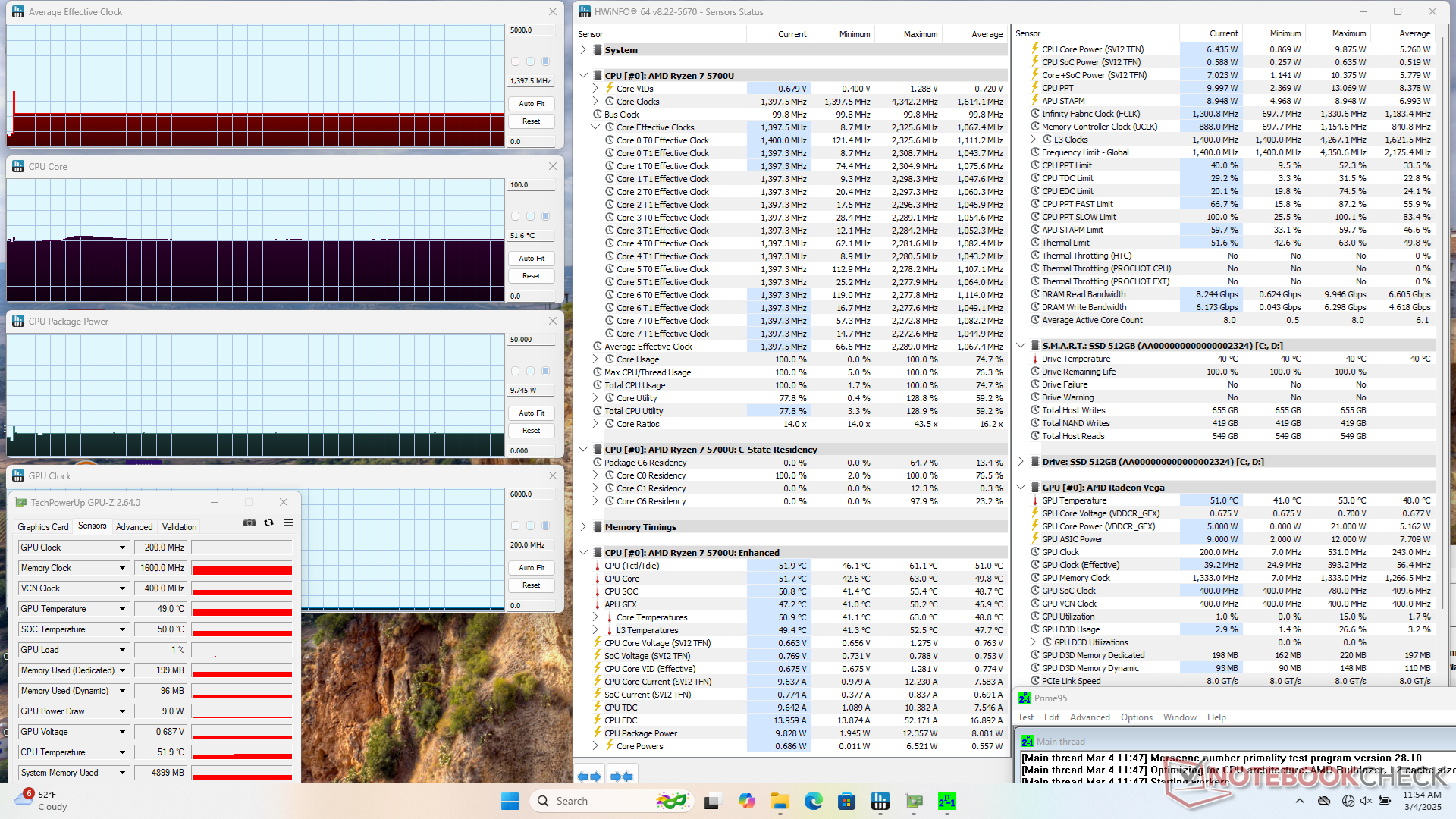Open the GPU Temperature sensor dropdown
Screen dimensions: 1456x819
122,609
